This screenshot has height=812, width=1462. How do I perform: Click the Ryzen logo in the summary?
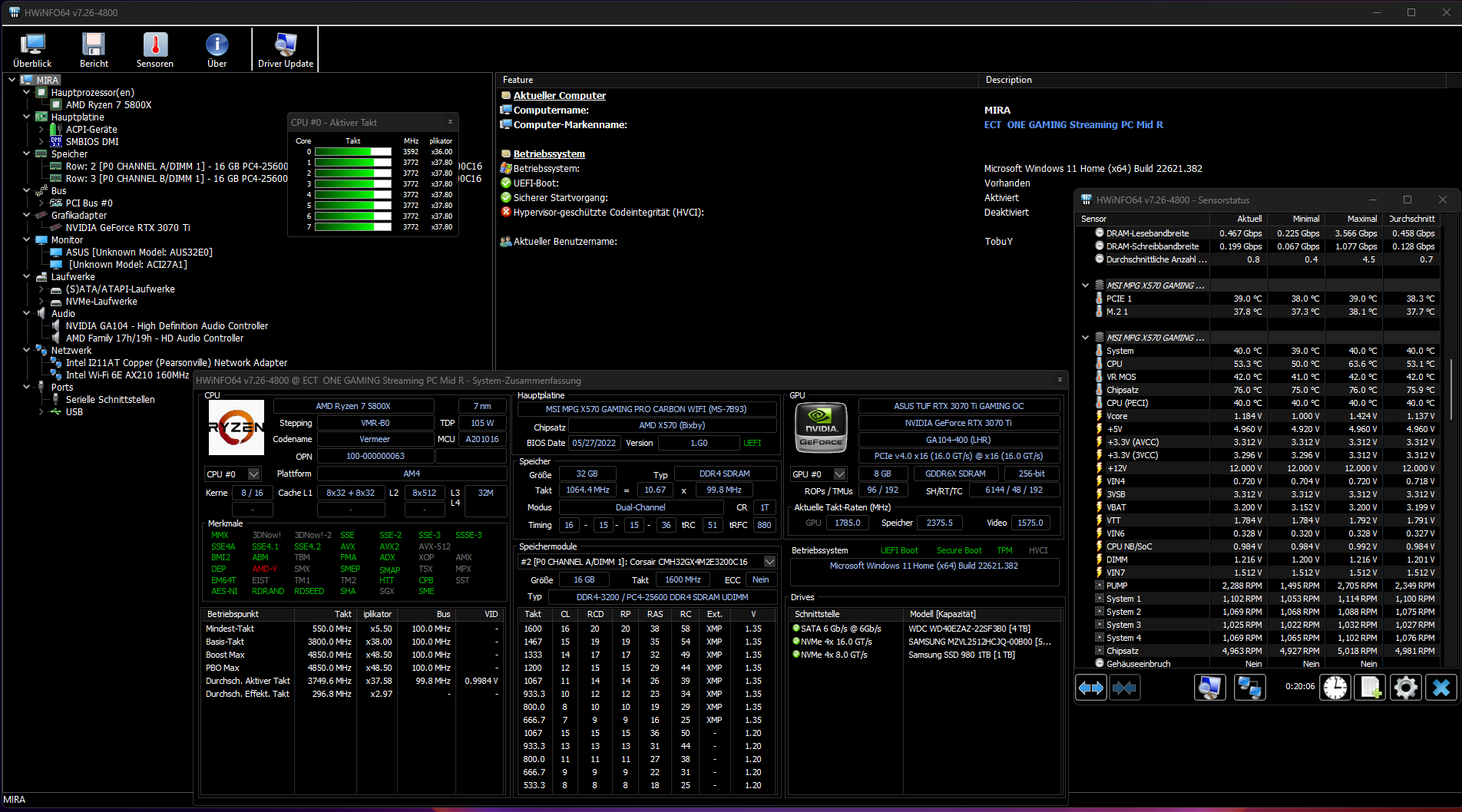click(237, 427)
